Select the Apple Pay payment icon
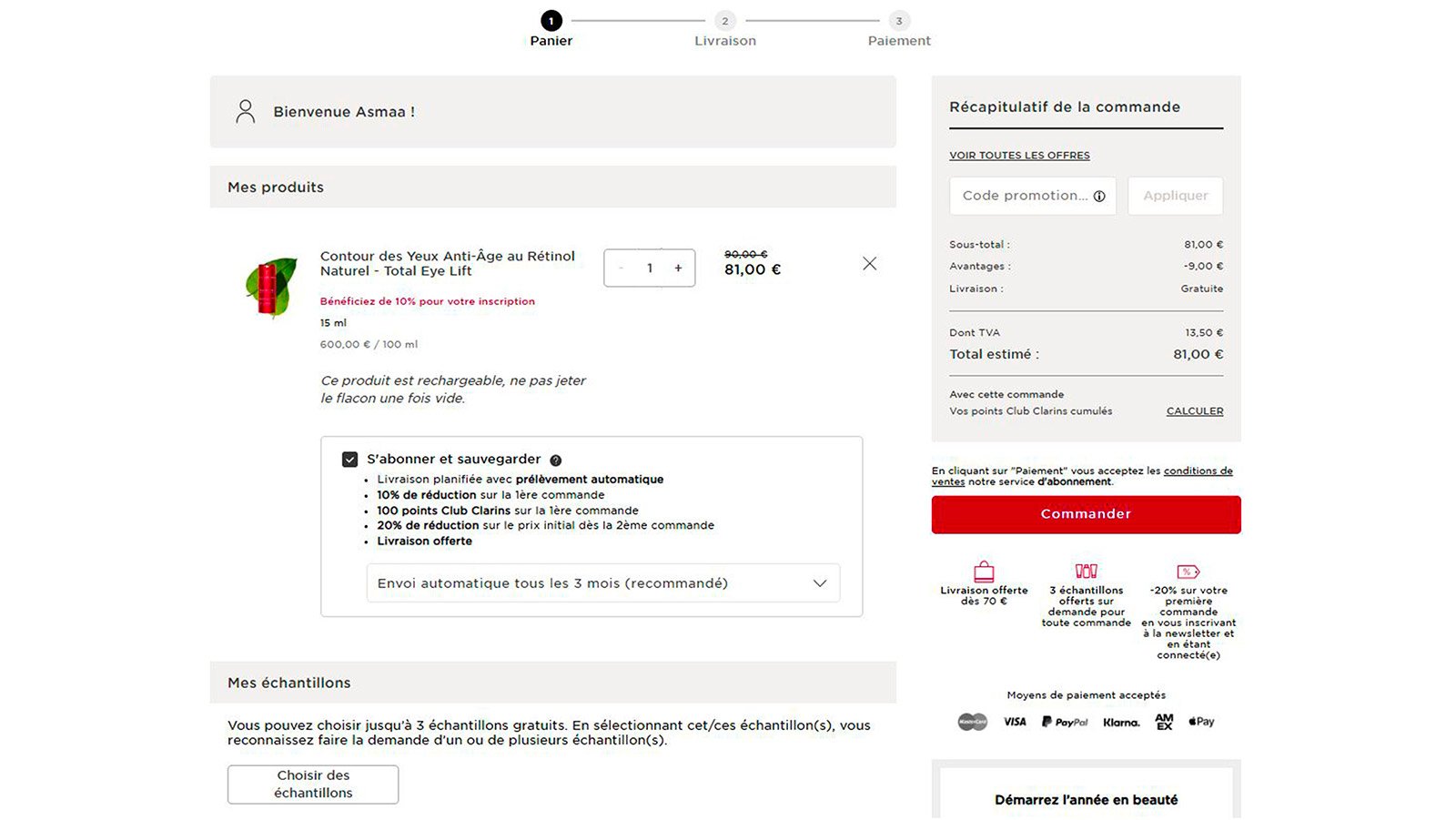This screenshot has width=1456, height=820. coord(1200,721)
